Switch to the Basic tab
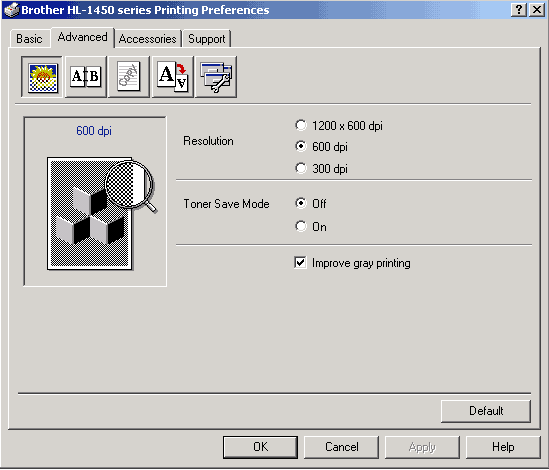Screen dimensions: 549x470 (x=29, y=39)
